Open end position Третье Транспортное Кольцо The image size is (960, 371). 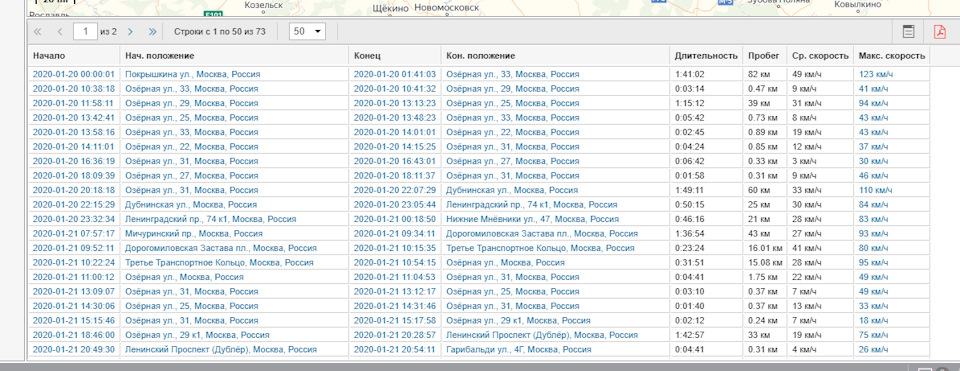pos(540,248)
